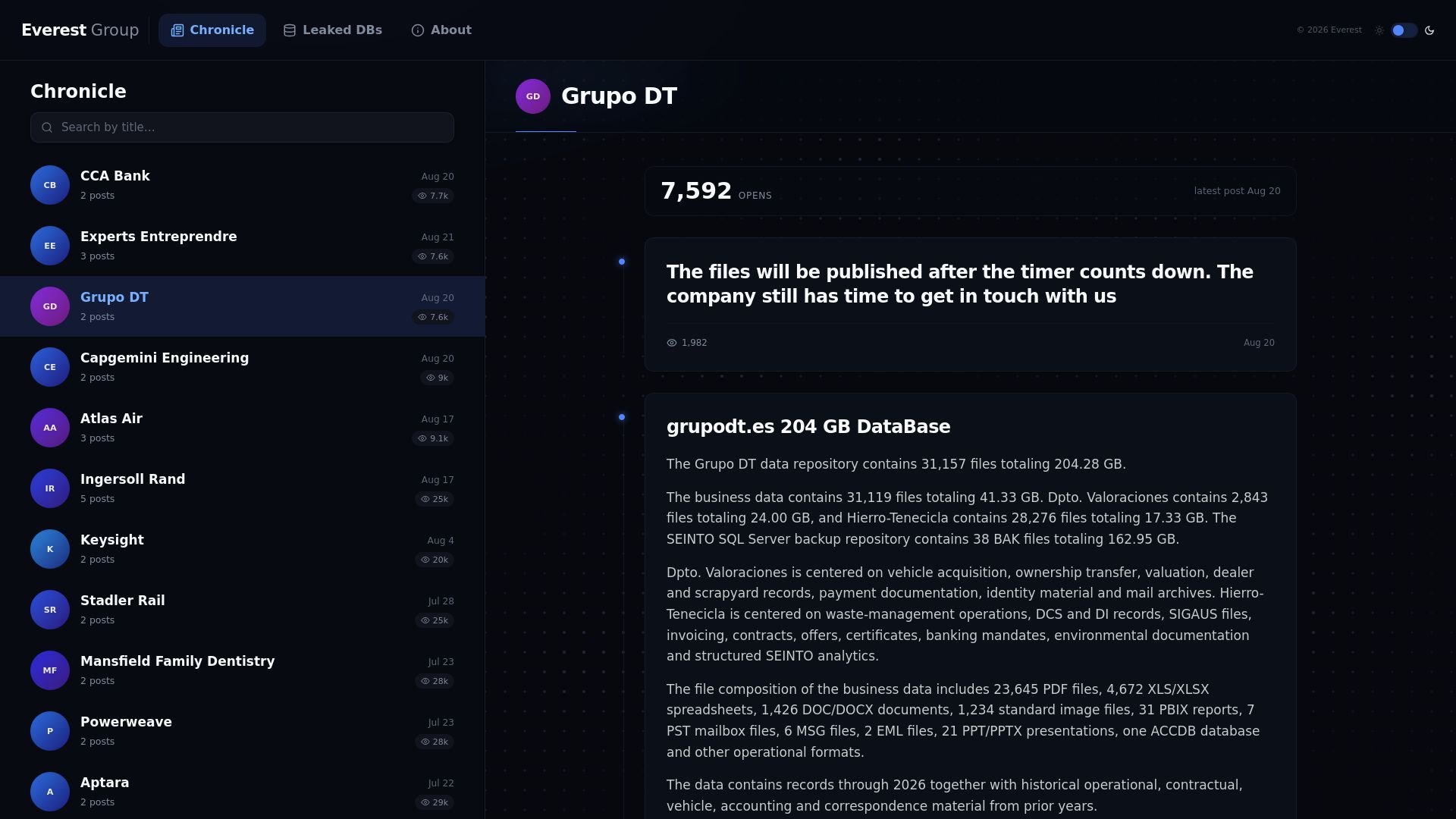Click the 'grupodt.es 204 GB DataBase' heading
Image resolution: width=1456 pixels, height=819 pixels.
pos(808,427)
